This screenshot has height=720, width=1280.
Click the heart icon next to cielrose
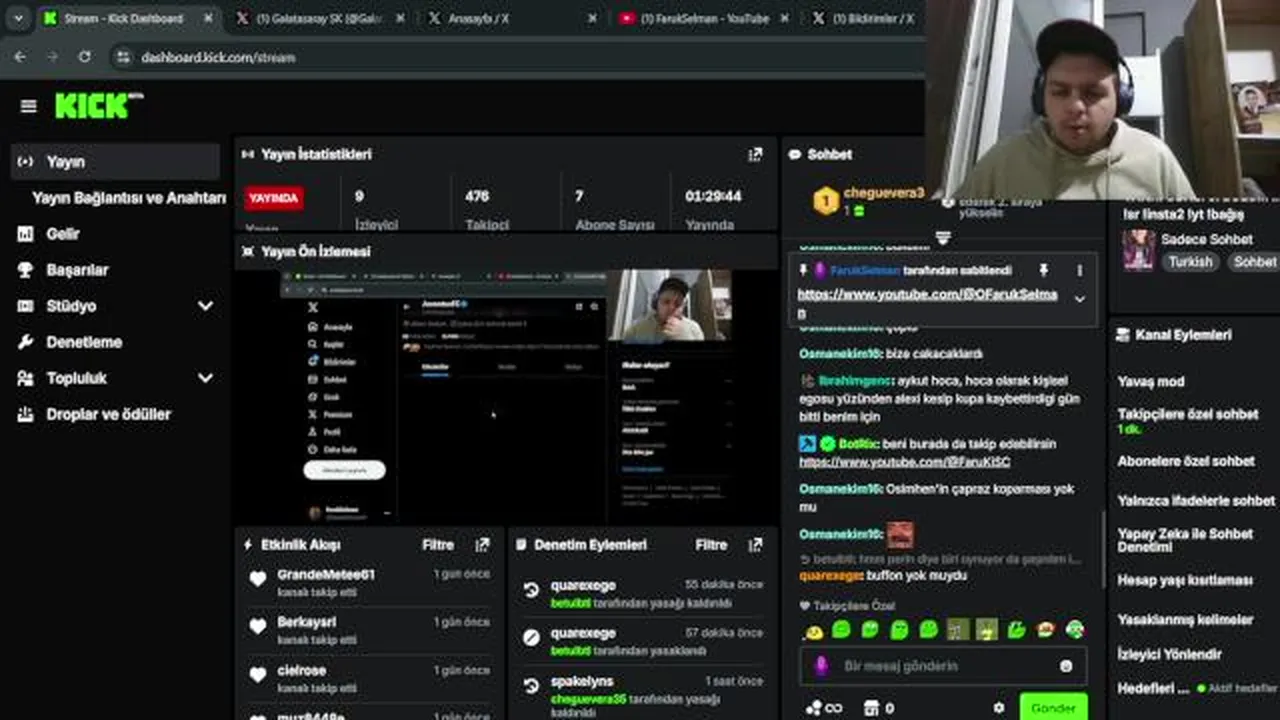pos(257,675)
